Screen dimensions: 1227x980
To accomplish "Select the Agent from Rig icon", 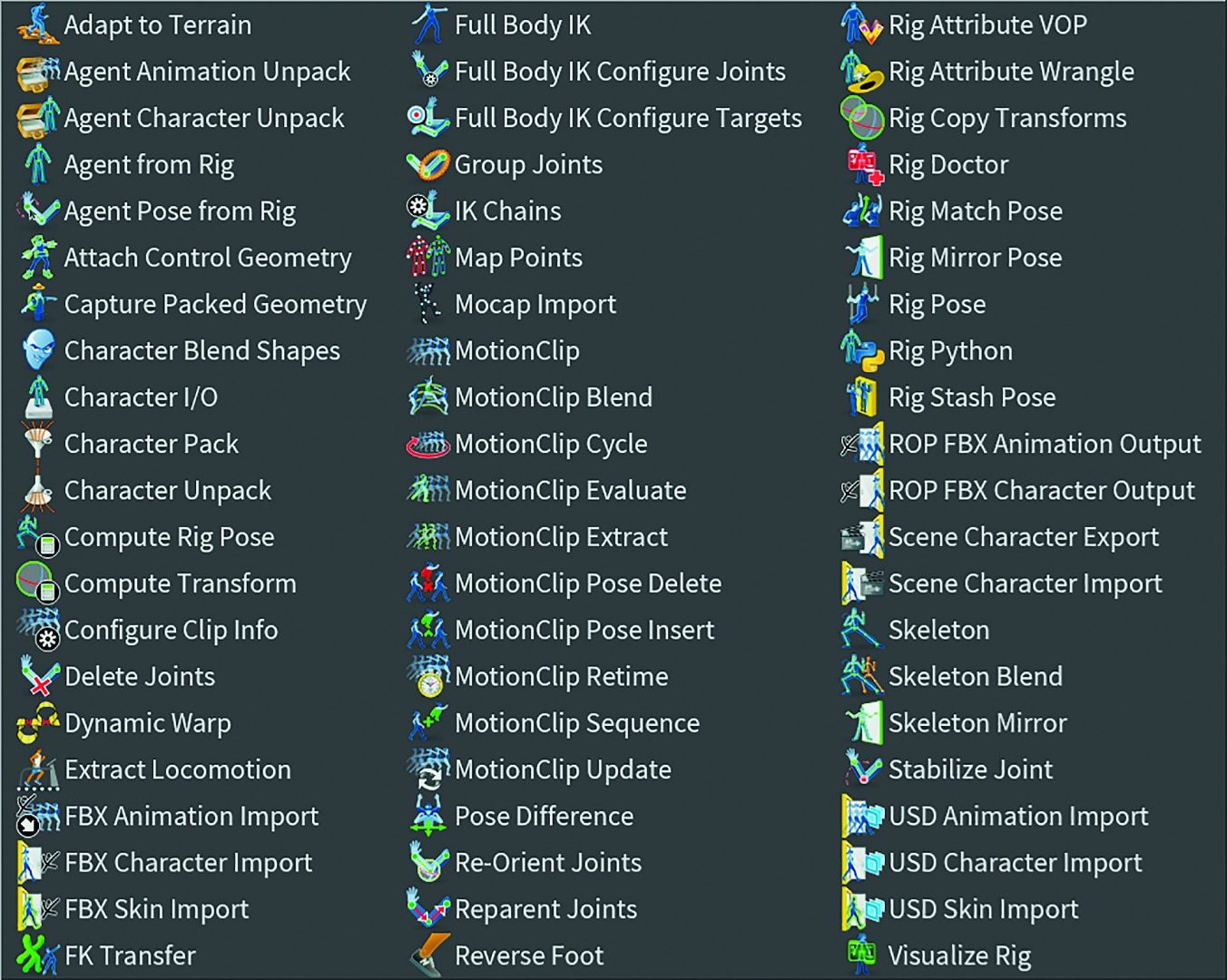I will coord(36,164).
